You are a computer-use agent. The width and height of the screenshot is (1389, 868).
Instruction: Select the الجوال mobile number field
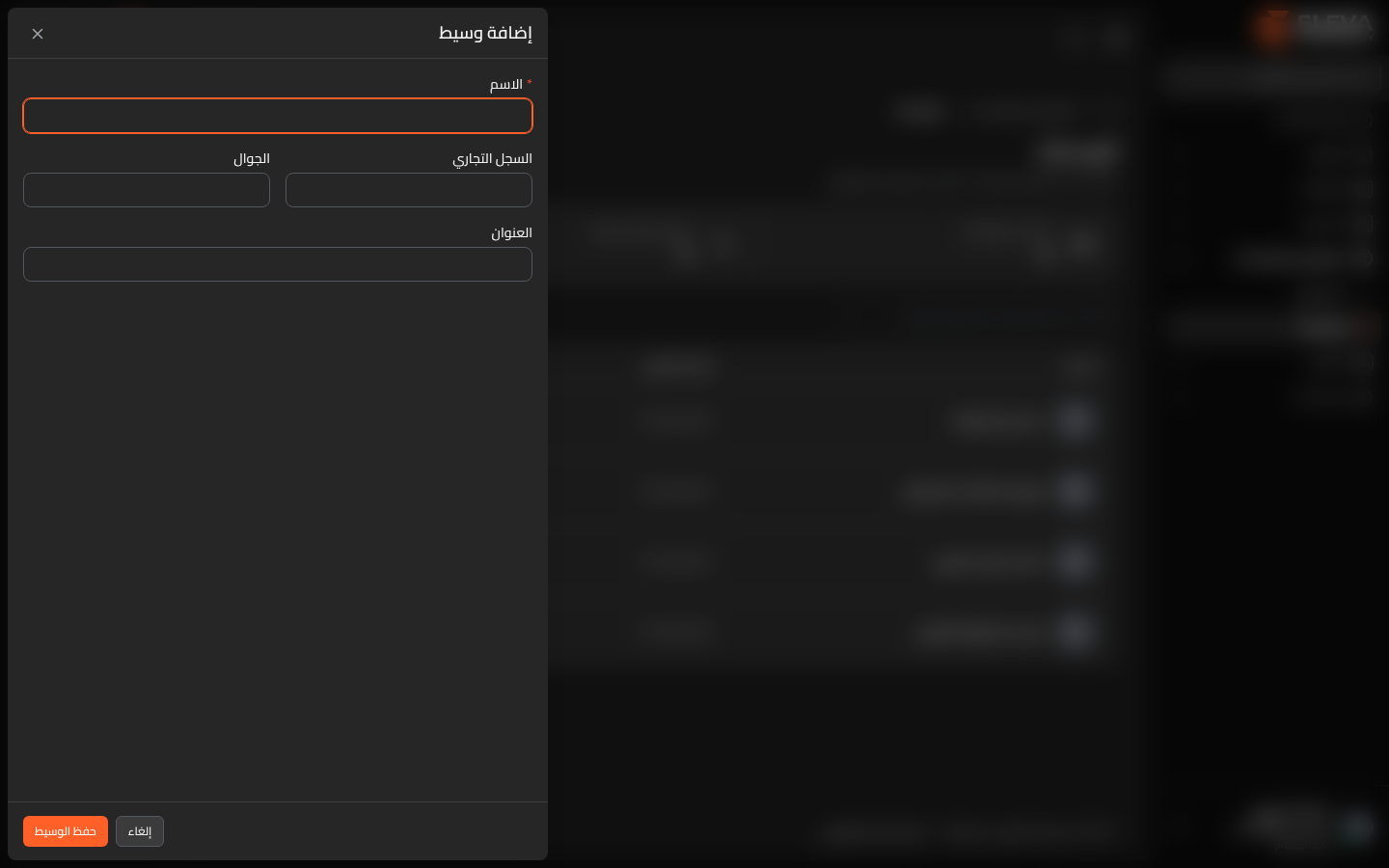point(147,190)
